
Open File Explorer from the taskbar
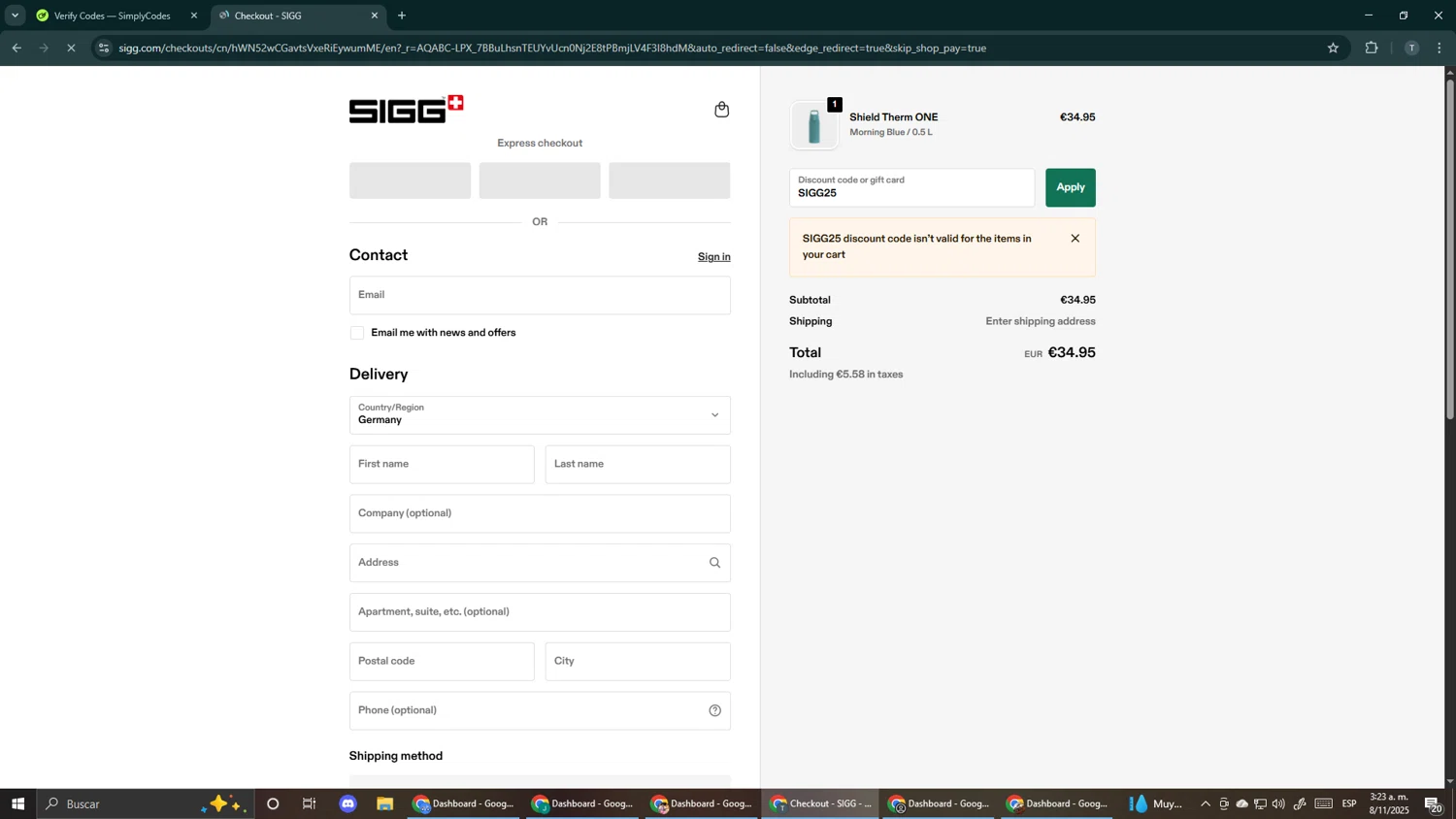pos(385,803)
